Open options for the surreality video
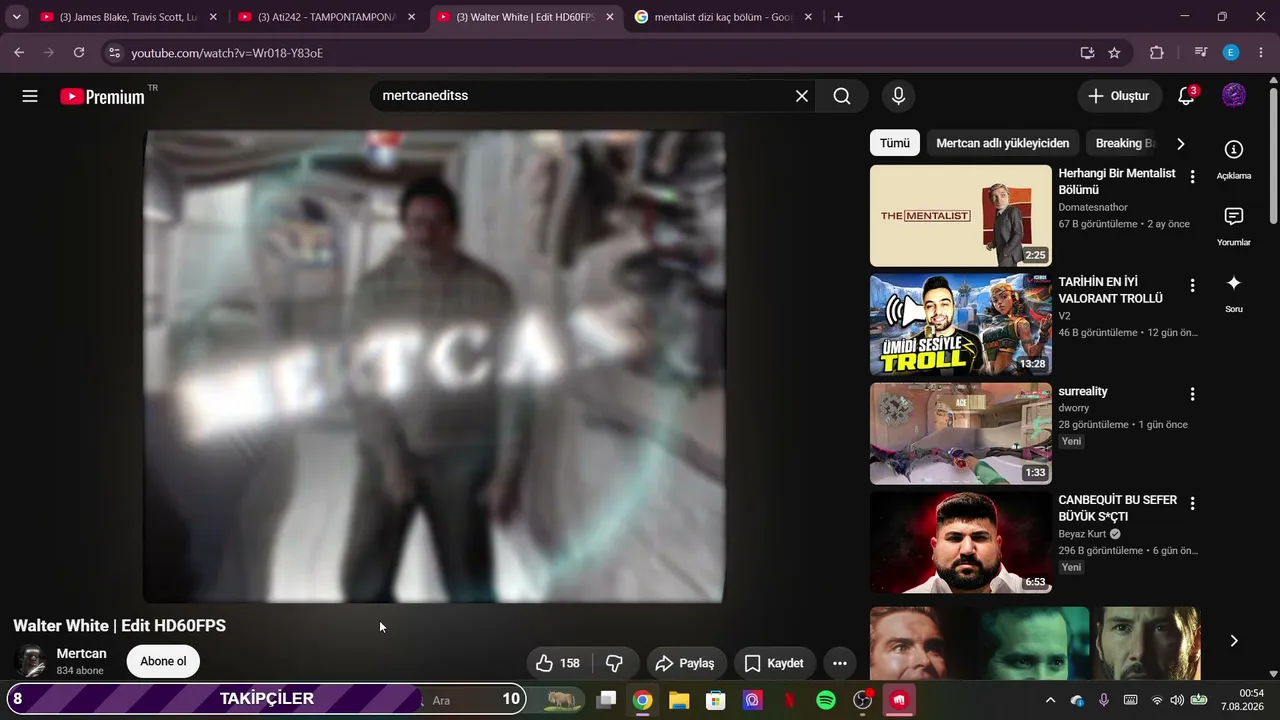This screenshot has height=720, width=1280. coord(1192,395)
